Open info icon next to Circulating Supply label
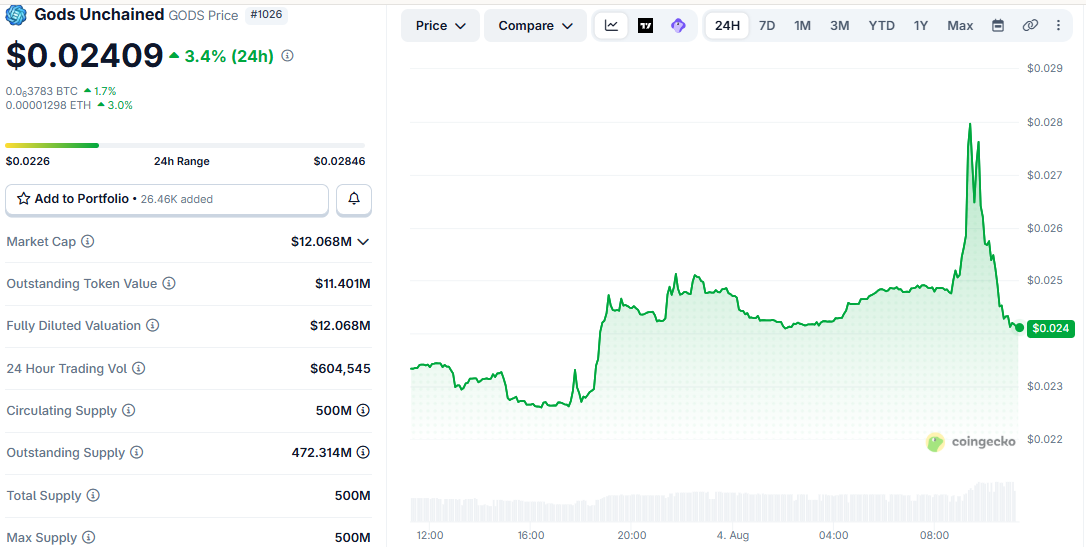 point(129,411)
